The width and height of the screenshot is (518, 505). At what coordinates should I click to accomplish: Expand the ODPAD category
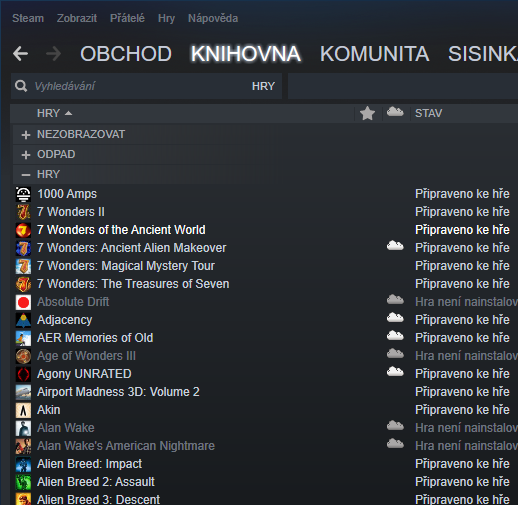click(25, 155)
